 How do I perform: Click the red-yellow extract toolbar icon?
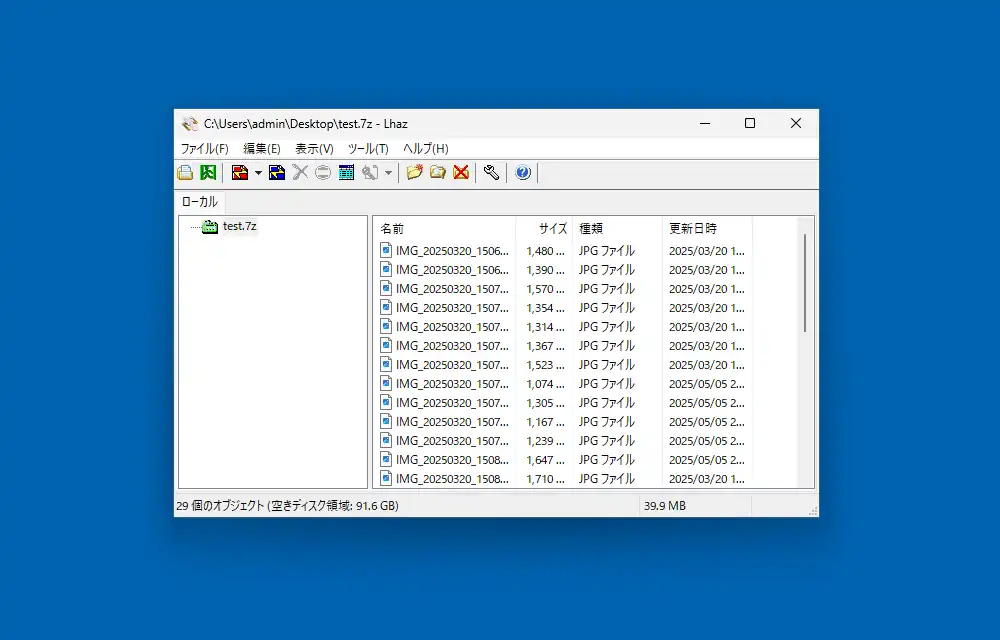pyautogui.click(x=239, y=173)
